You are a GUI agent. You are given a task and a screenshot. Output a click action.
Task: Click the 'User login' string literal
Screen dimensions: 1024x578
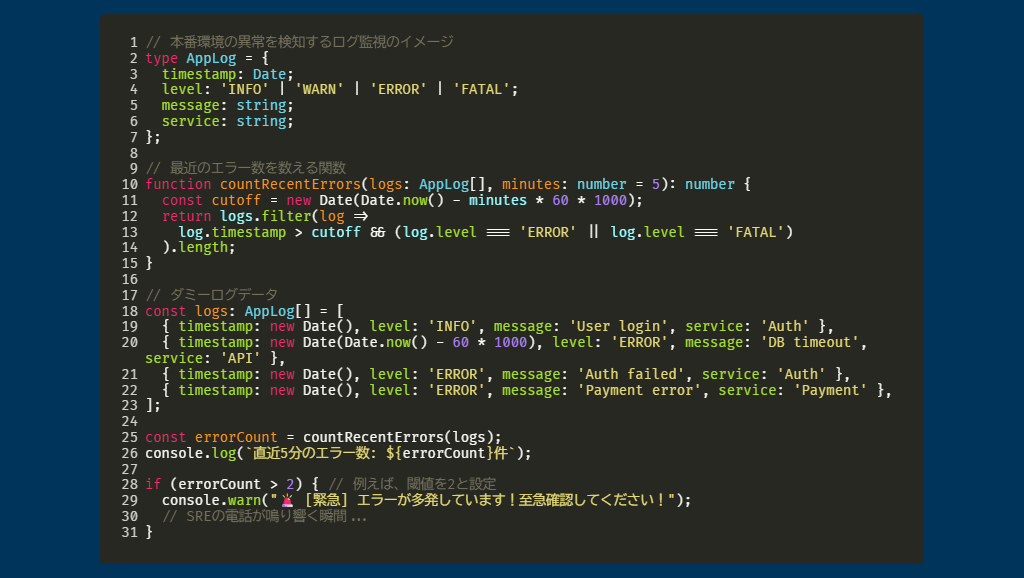pos(622,326)
